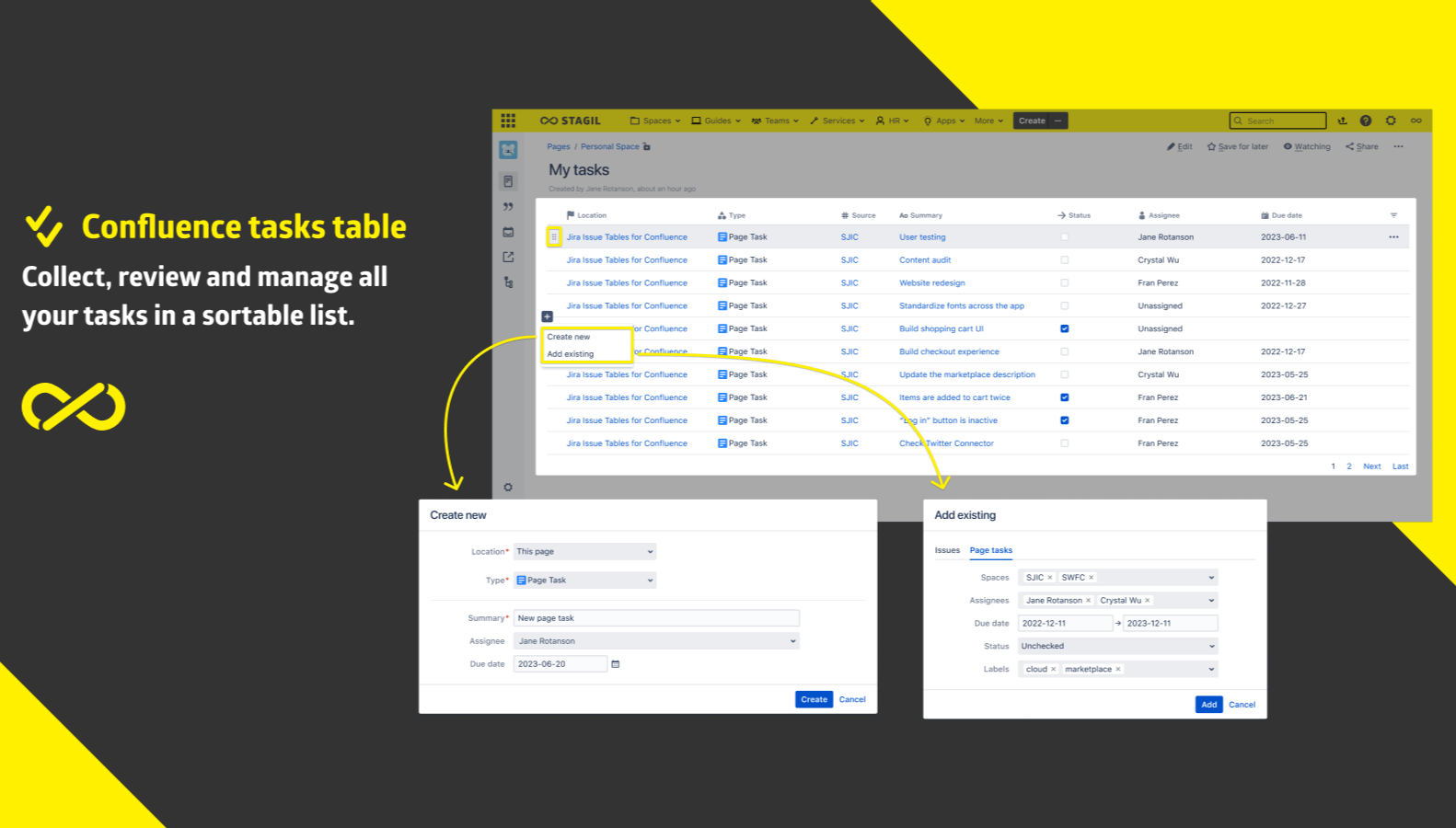Open the Type dropdown showing Page Task
This screenshot has height=828, width=1456.
click(x=584, y=581)
